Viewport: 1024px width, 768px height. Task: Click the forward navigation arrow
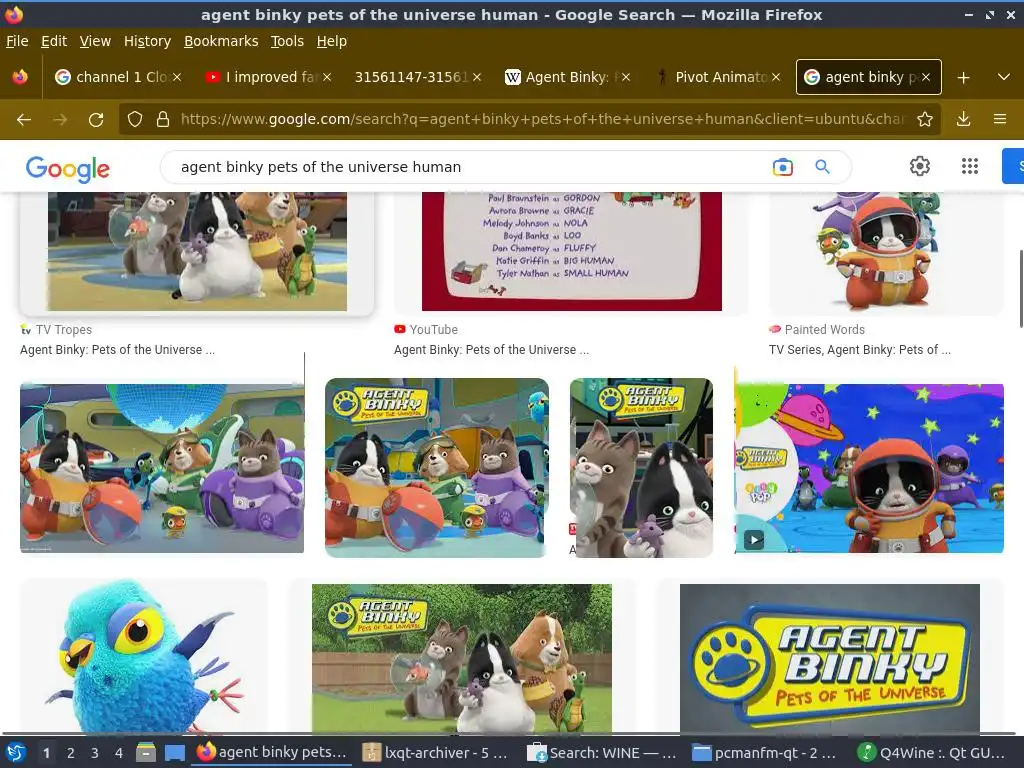click(x=60, y=120)
